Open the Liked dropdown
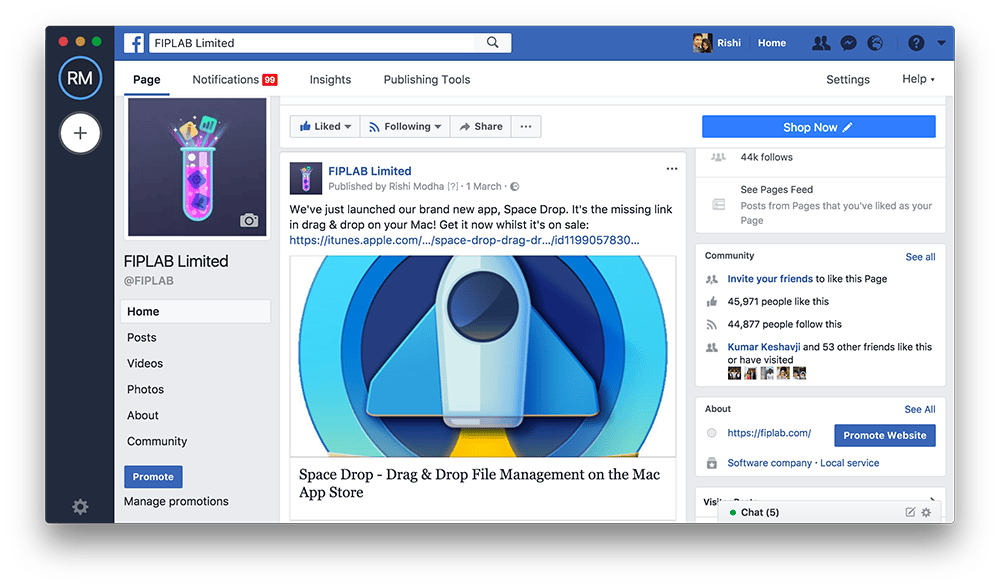 tap(325, 126)
